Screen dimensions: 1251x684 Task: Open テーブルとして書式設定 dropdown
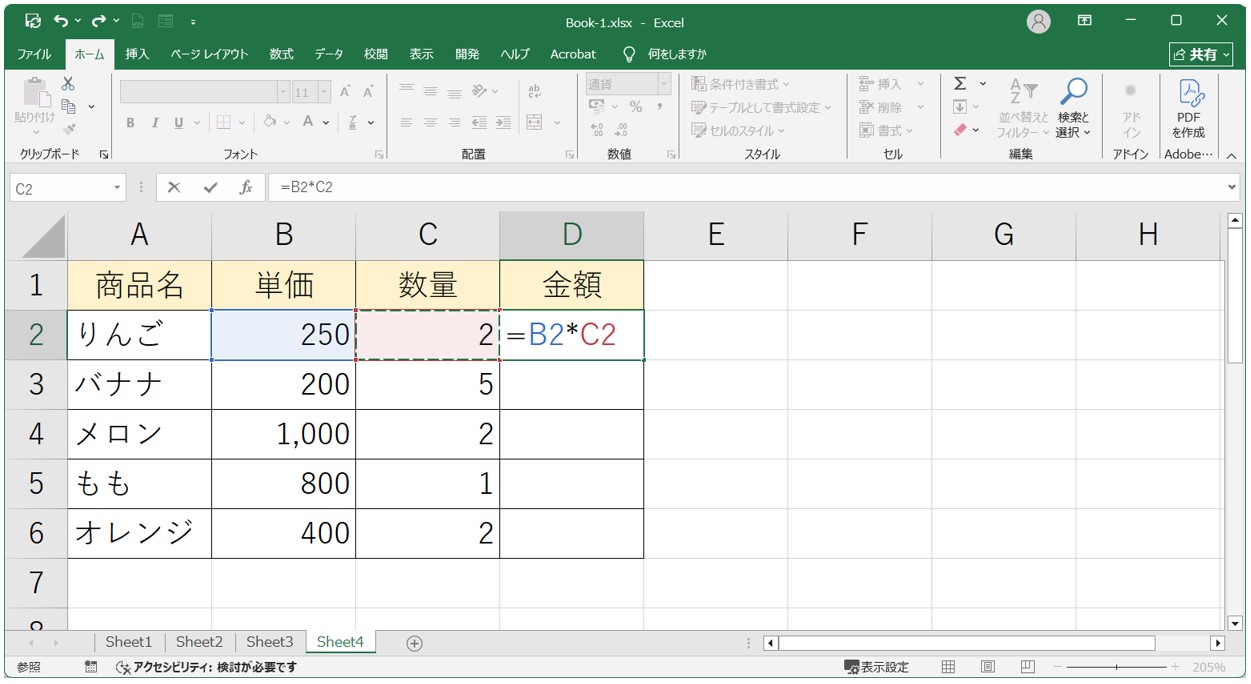[762, 107]
